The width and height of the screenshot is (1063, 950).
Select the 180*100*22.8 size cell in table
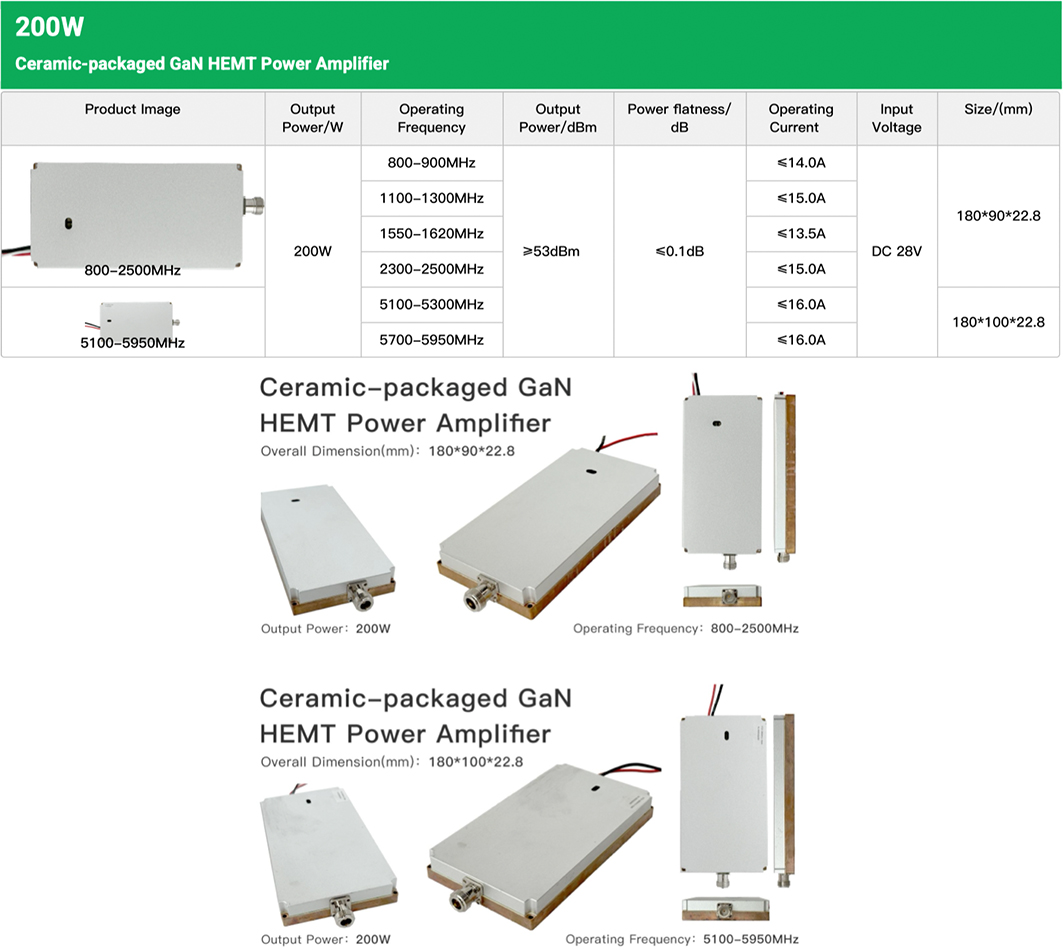[997, 322]
